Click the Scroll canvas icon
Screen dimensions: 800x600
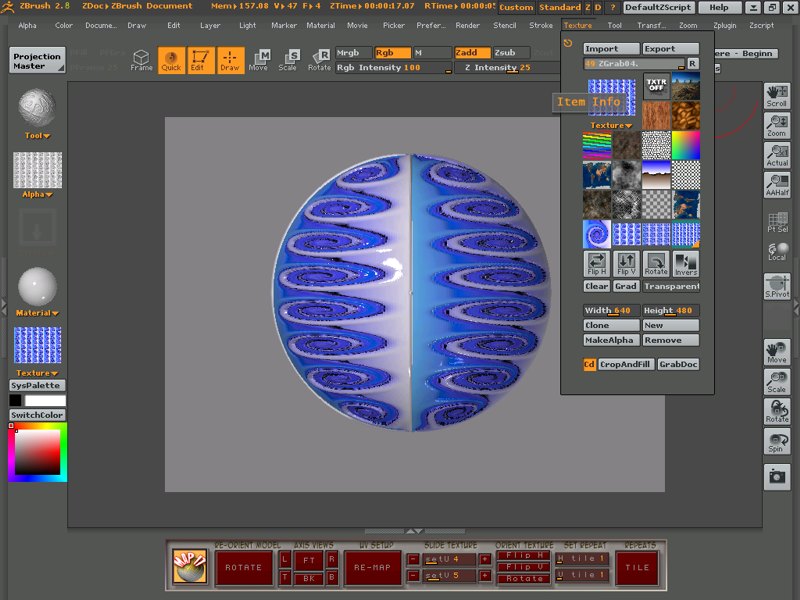(x=777, y=96)
